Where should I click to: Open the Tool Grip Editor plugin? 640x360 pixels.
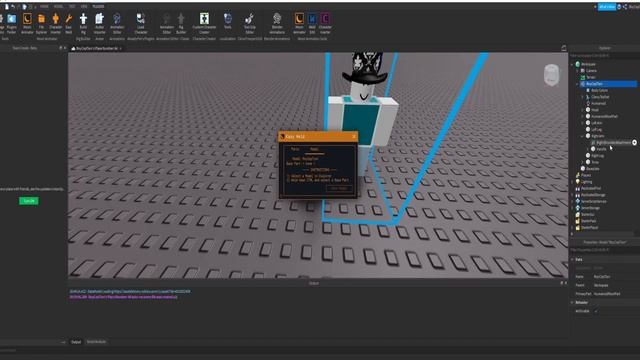(x=249, y=24)
